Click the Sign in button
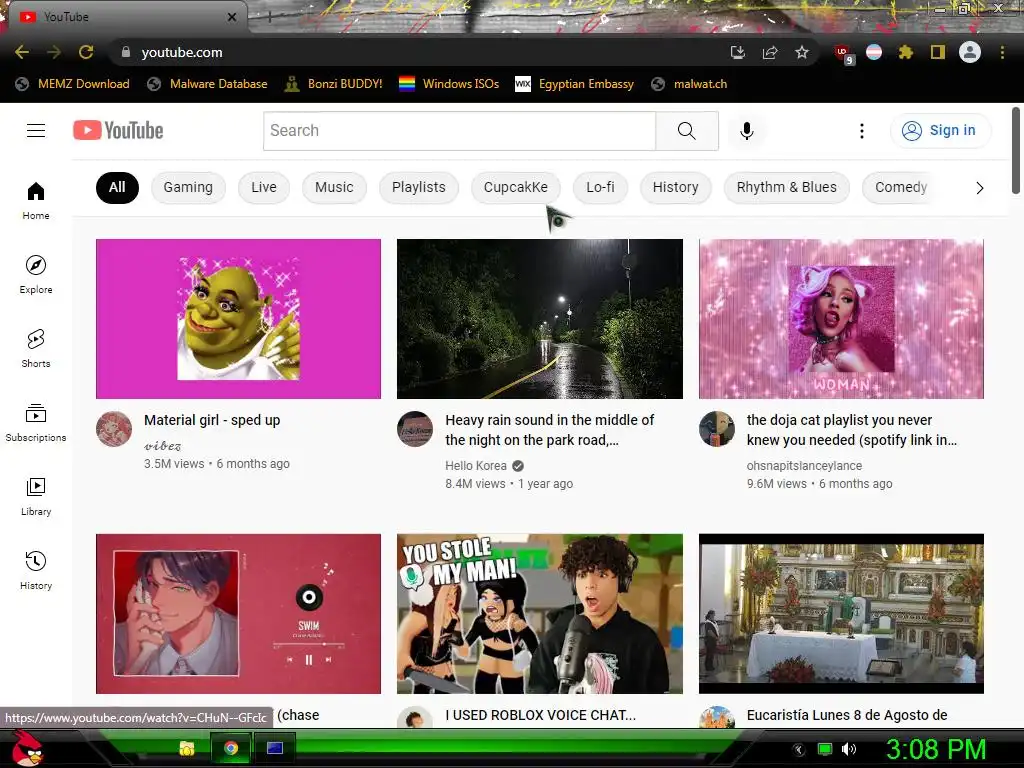Viewport: 1024px width, 768px height. click(940, 131)
